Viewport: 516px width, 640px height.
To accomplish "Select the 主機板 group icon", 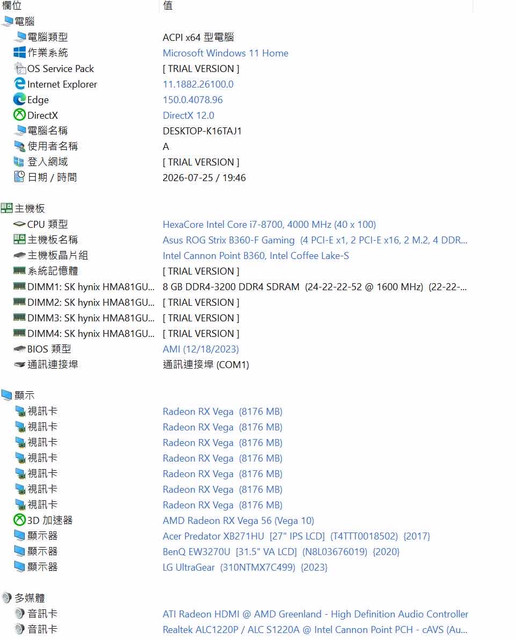I will 7,208.
